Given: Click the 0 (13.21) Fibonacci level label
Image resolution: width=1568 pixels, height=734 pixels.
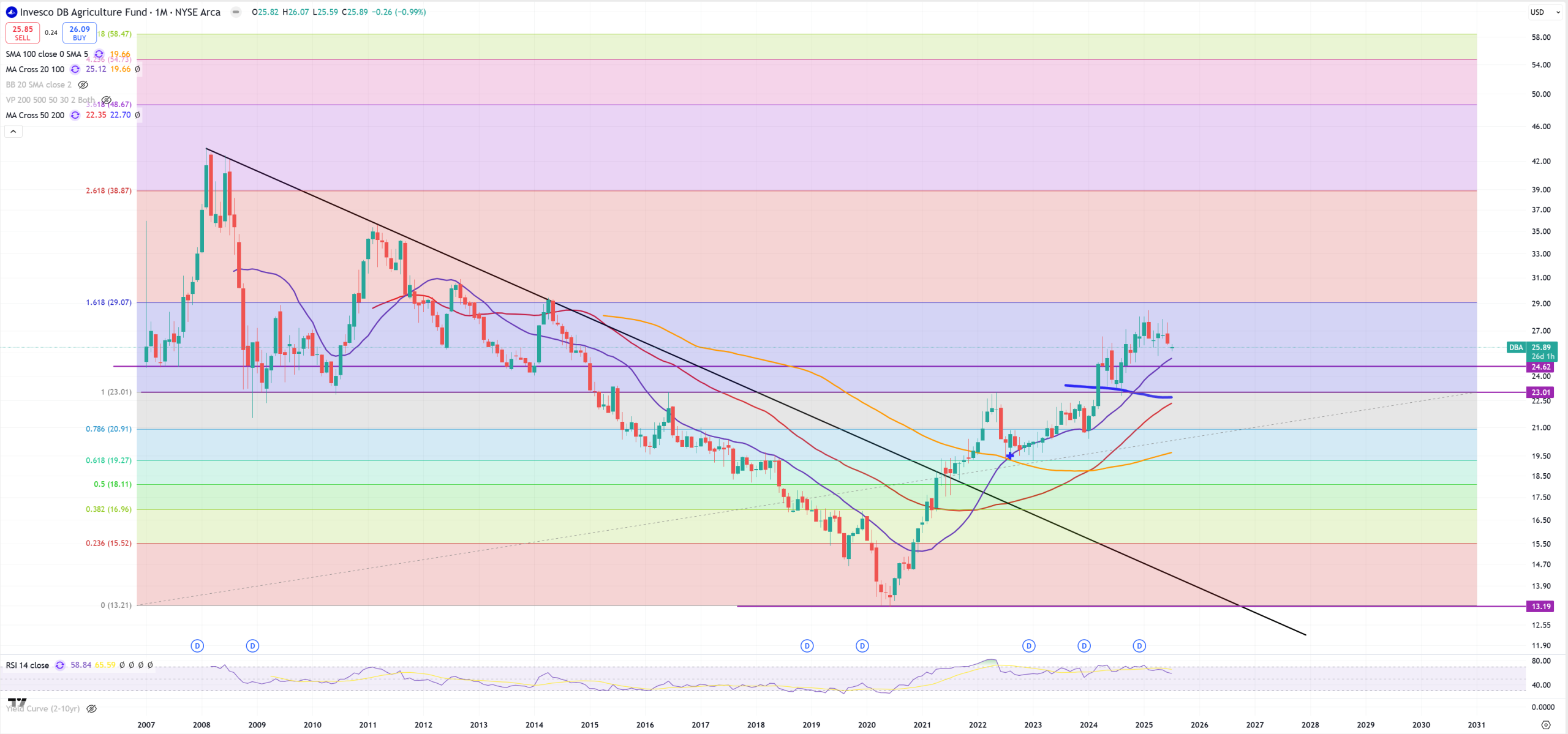Looking at the screenshot, I should tap(116, 605).
